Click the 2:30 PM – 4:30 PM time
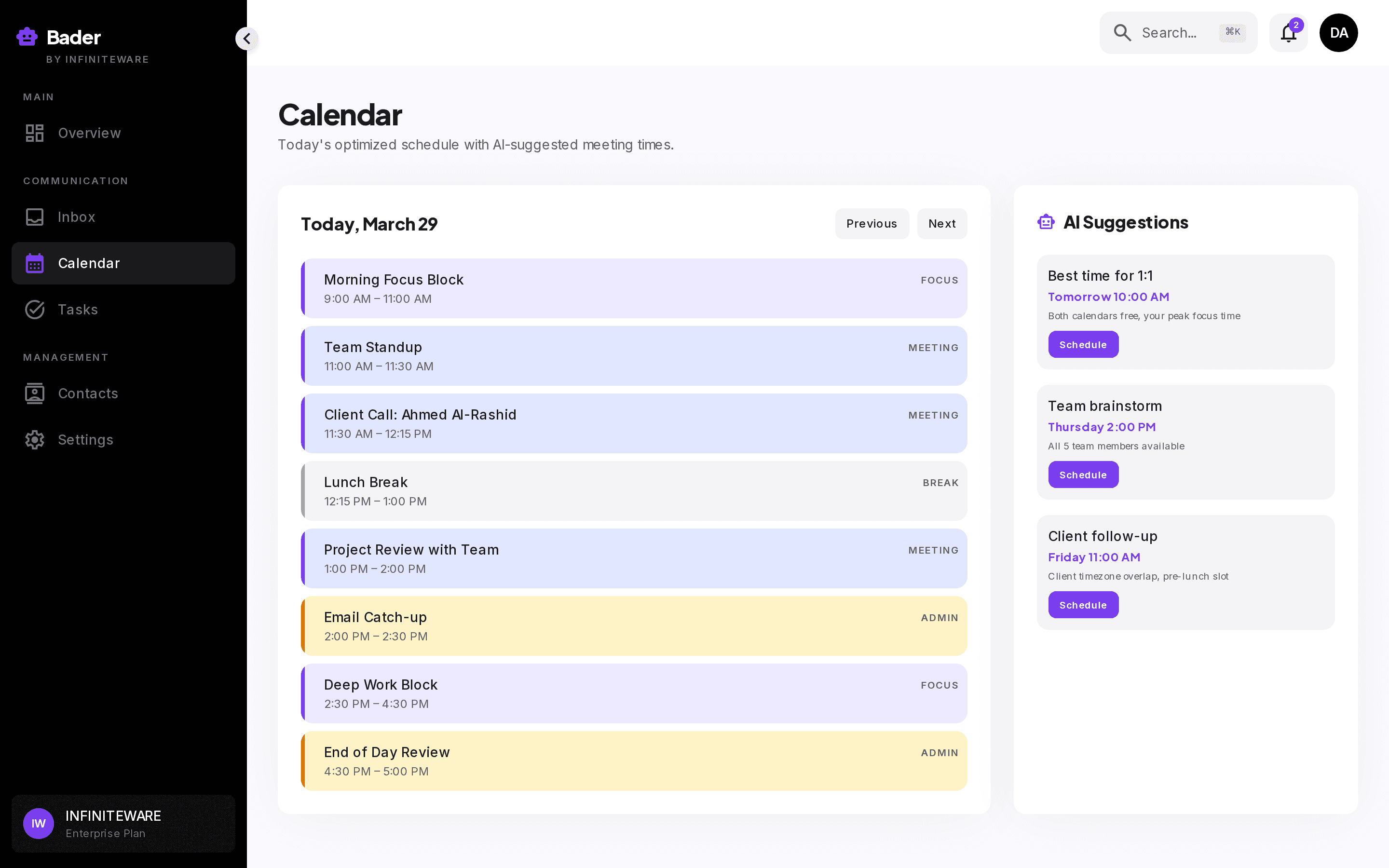Viewport: 1389px width, 868px height. [x=376, y=704]
